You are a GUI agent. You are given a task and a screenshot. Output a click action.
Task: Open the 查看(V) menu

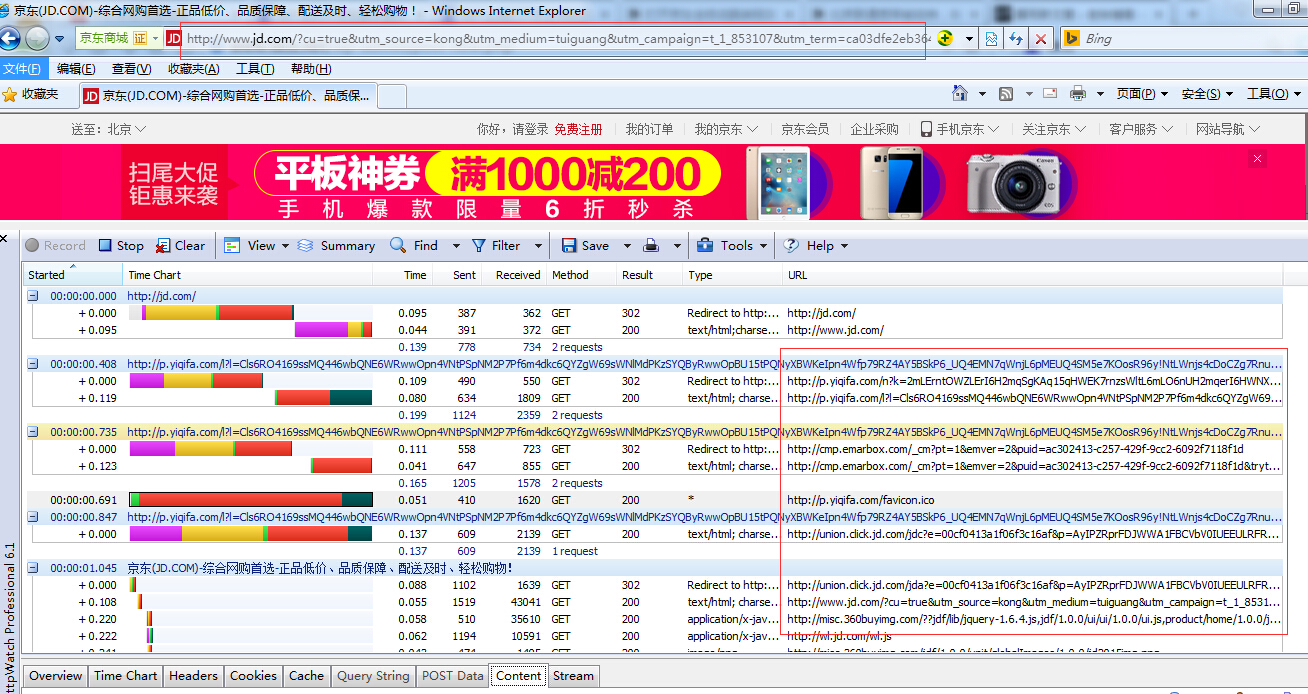(x=131, y=69)
